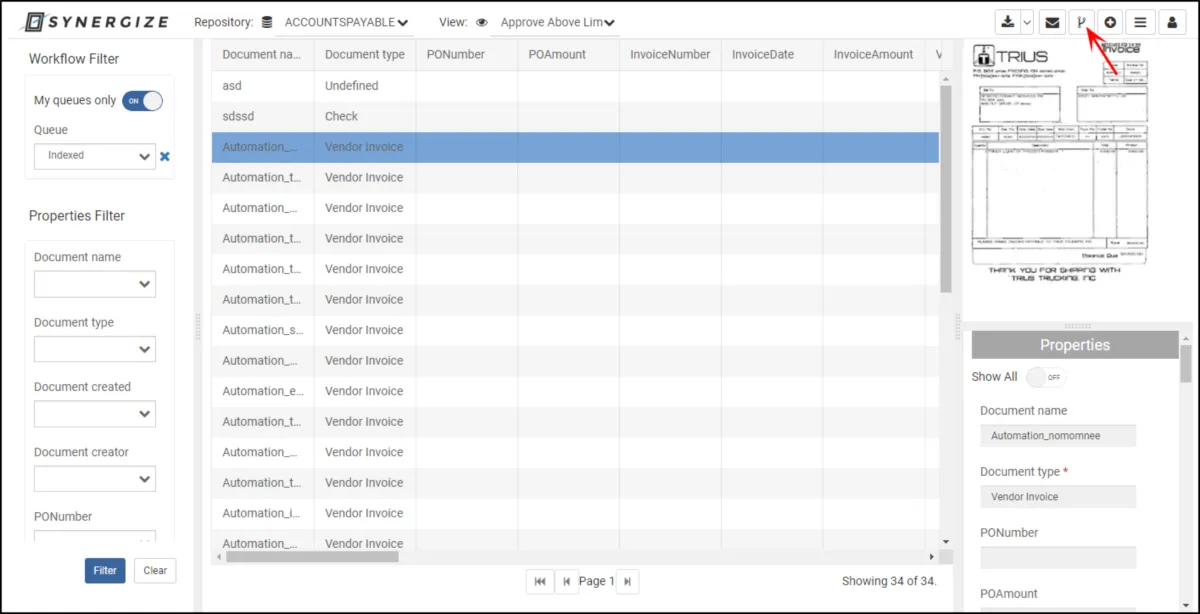Click the table's vertical scrollbar thumb

pyautogui.click(x=946, y=188)
